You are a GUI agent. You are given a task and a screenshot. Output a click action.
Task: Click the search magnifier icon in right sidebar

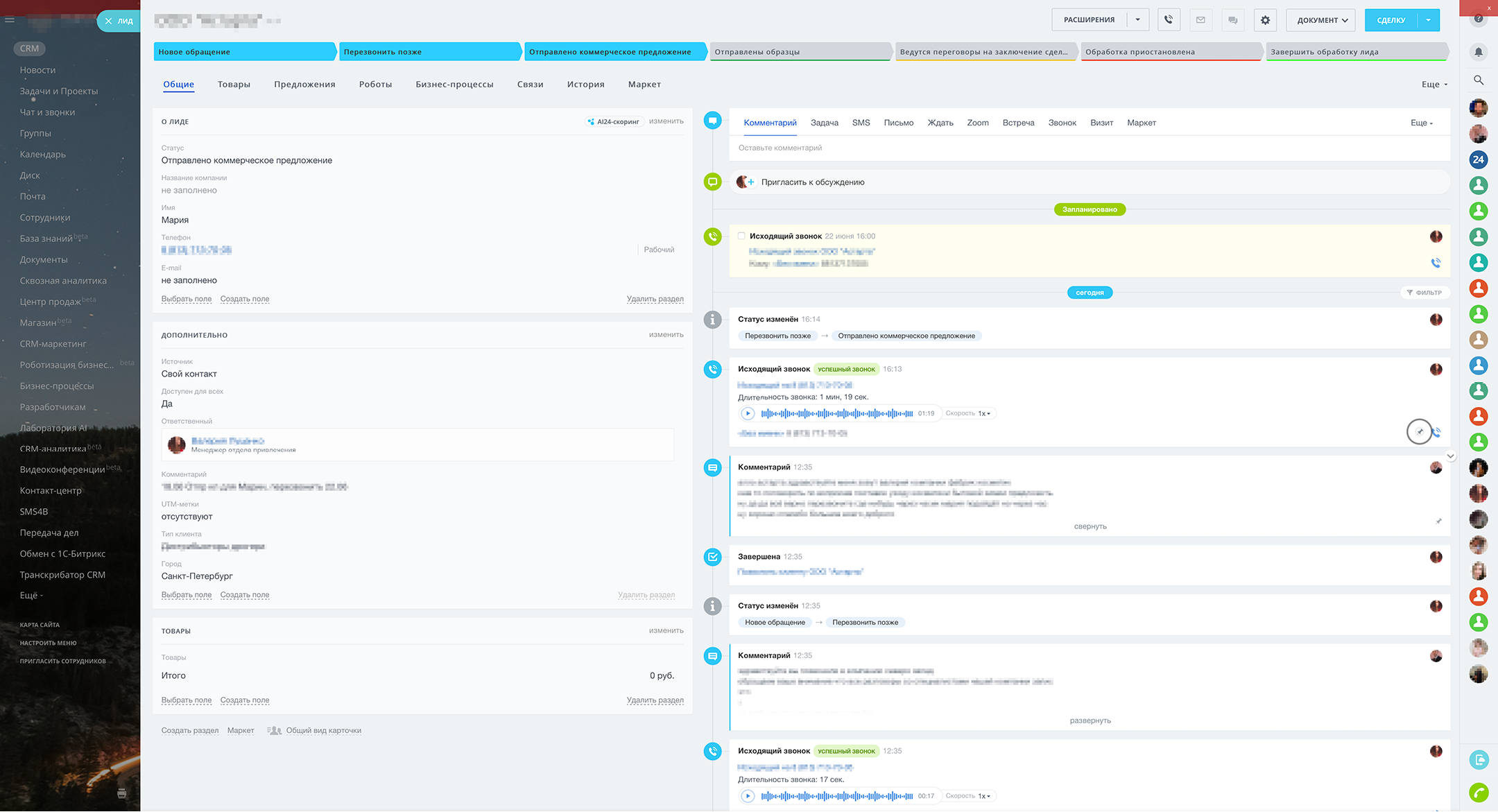pyautogui.click(x=1479, y=80)
